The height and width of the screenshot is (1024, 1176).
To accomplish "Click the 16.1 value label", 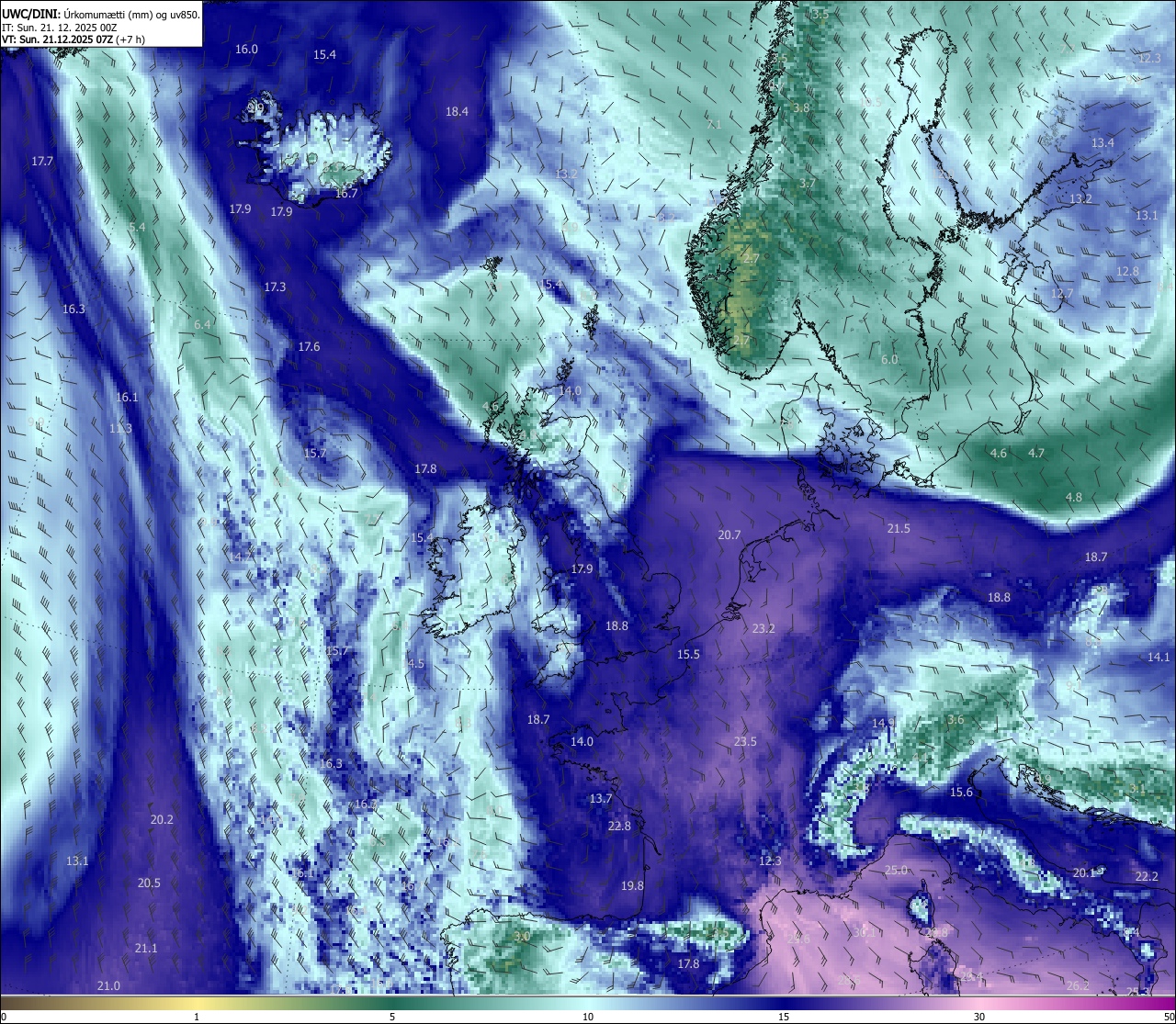I will tap(127, 398).
